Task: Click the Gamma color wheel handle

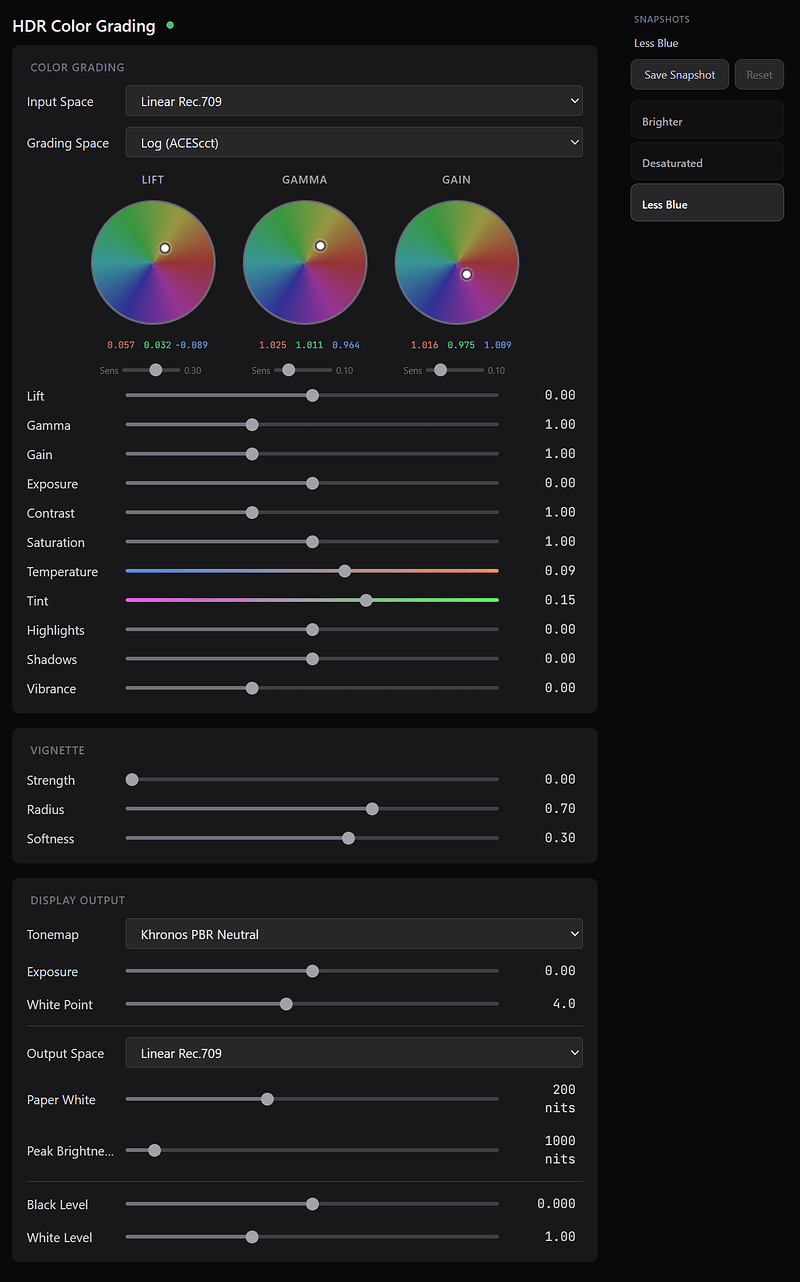Action: click(x=321, y=245)
